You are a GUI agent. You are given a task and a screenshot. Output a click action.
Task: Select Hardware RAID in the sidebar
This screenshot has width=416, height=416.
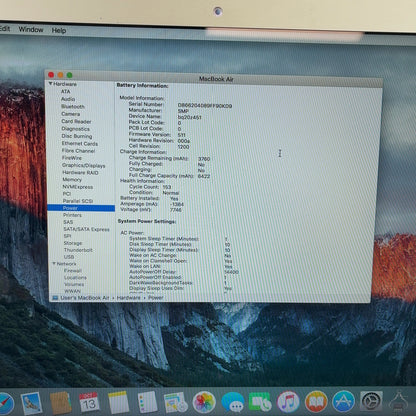(80, 172)
